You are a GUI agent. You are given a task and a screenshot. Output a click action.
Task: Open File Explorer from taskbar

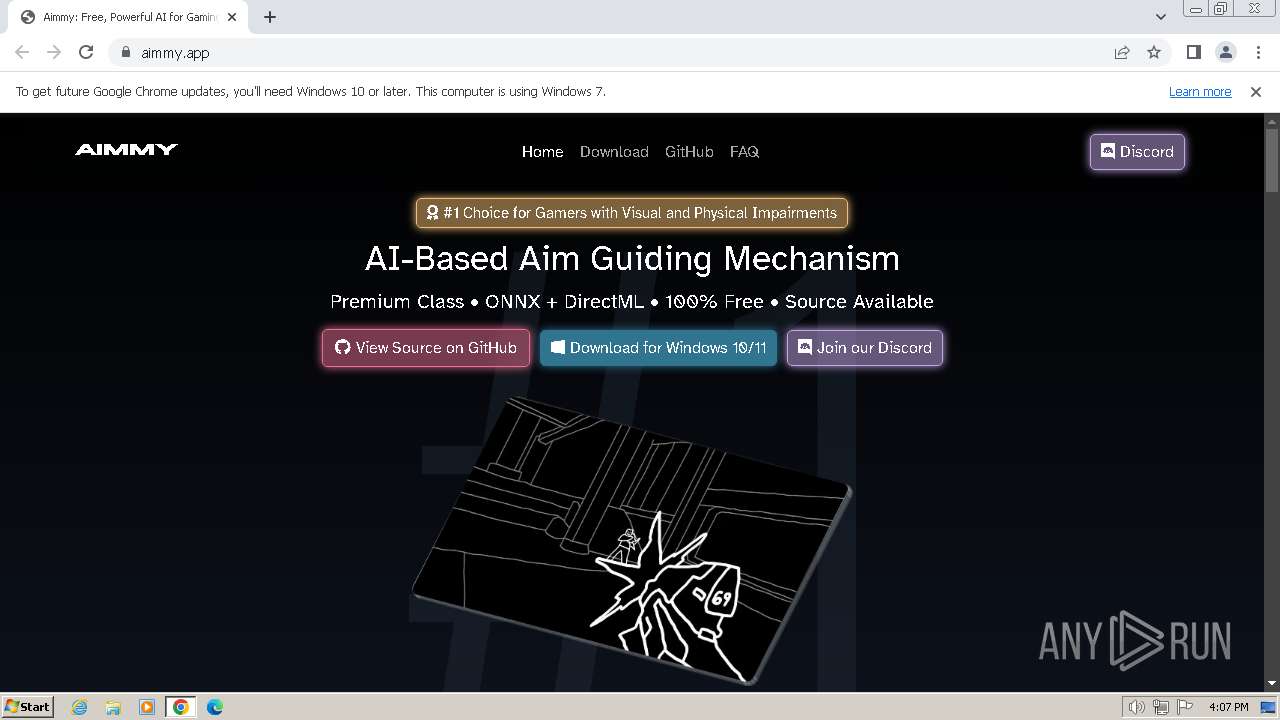[x=113, y=707]
